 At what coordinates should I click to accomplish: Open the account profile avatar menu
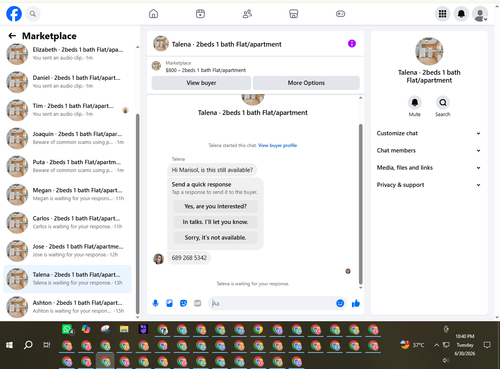click(x=480, y=14)
